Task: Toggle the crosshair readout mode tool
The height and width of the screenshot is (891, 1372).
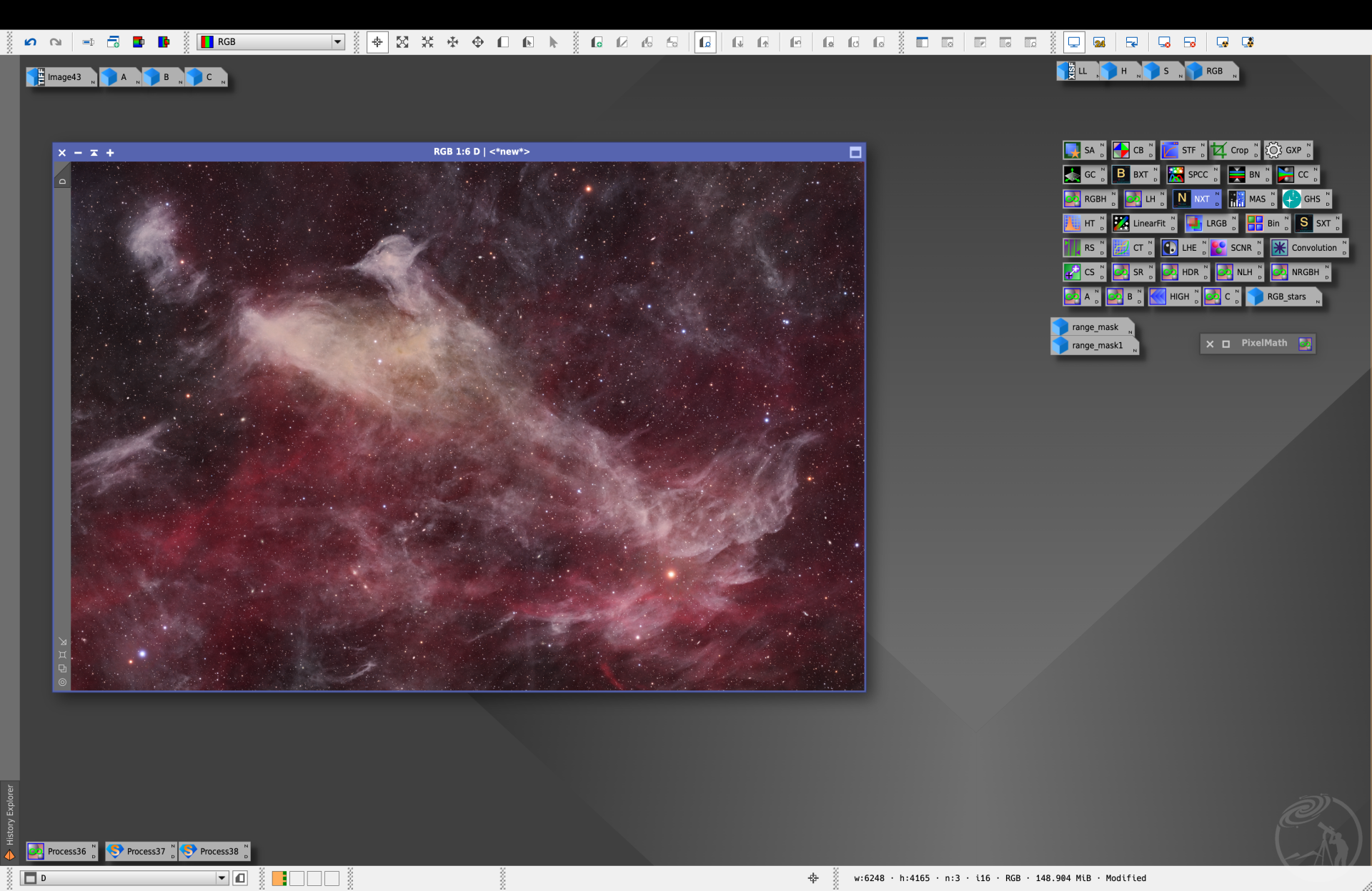Action: point(377,42)
